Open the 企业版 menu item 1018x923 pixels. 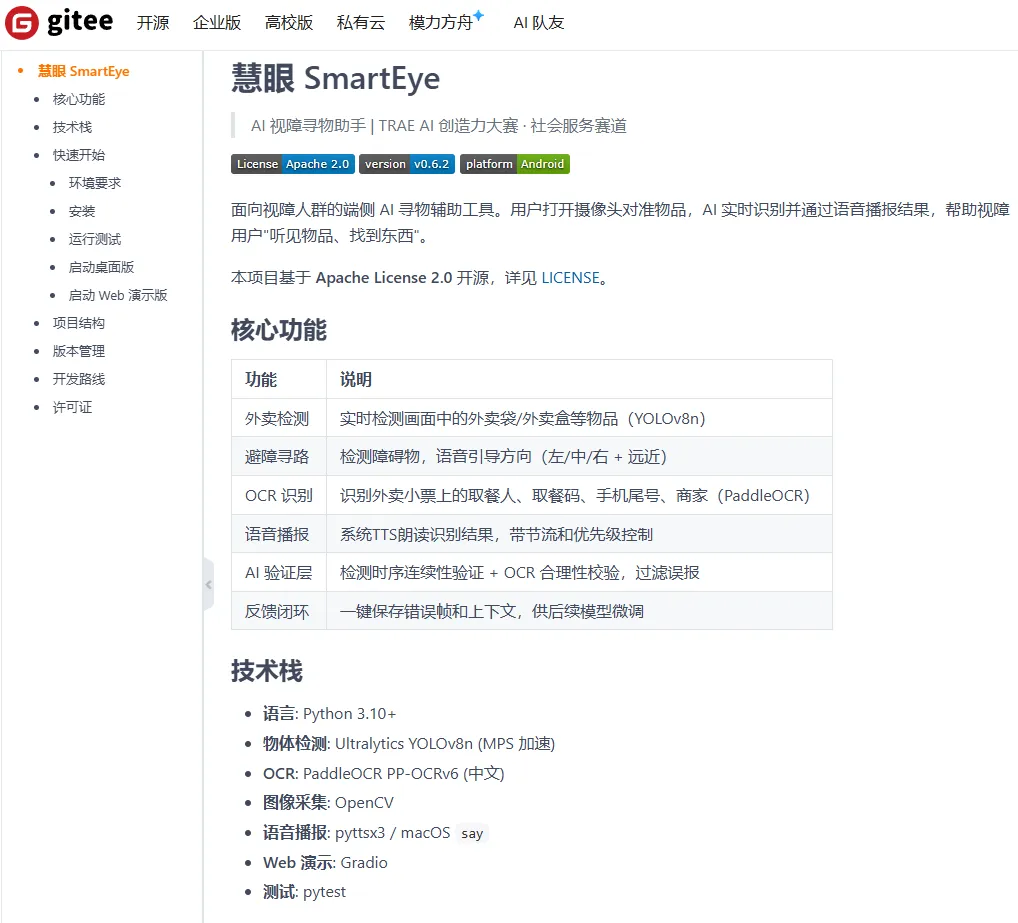click(x=217, y=23)
